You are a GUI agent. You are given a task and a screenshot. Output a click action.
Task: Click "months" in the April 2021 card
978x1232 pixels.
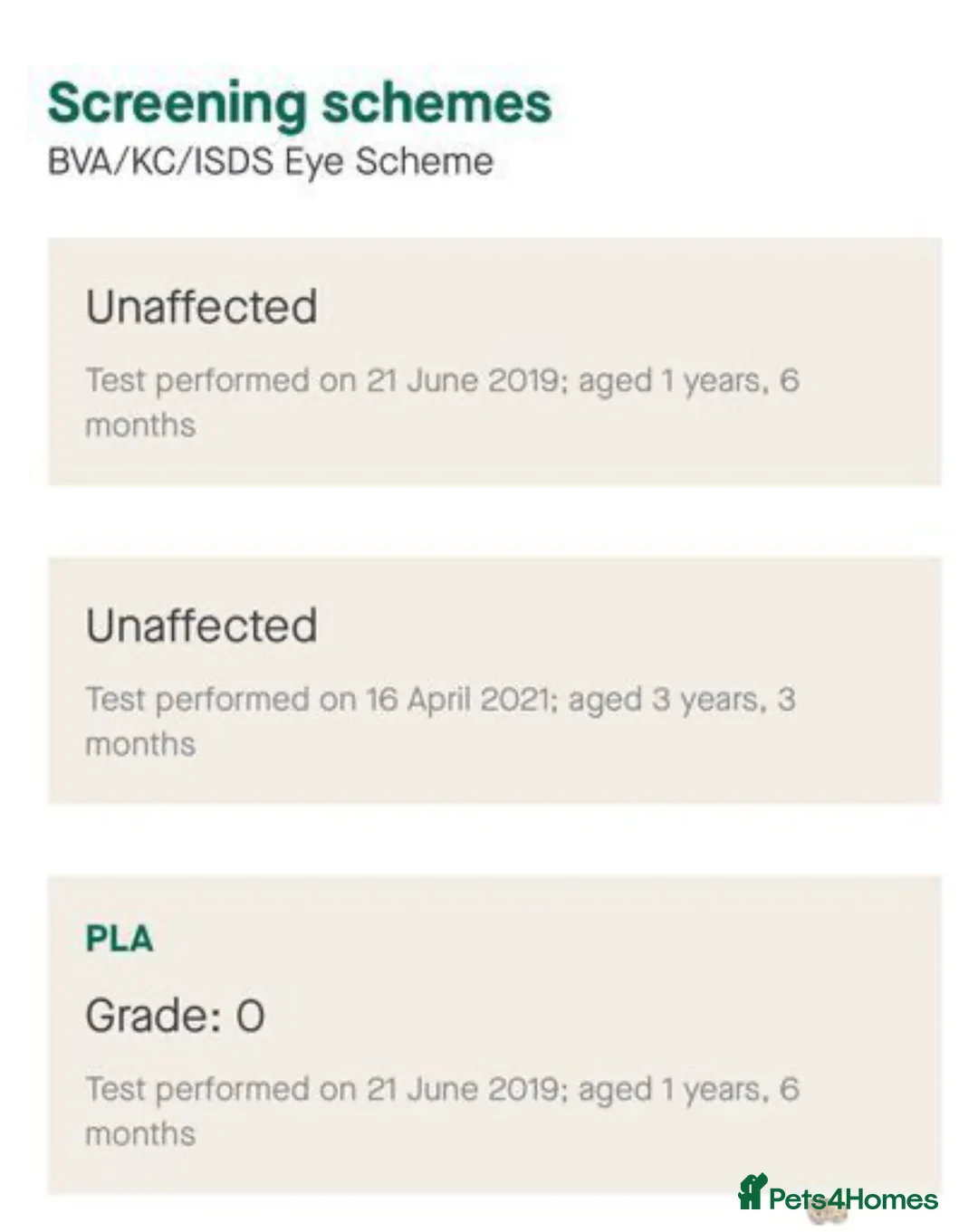click(140, 744)
